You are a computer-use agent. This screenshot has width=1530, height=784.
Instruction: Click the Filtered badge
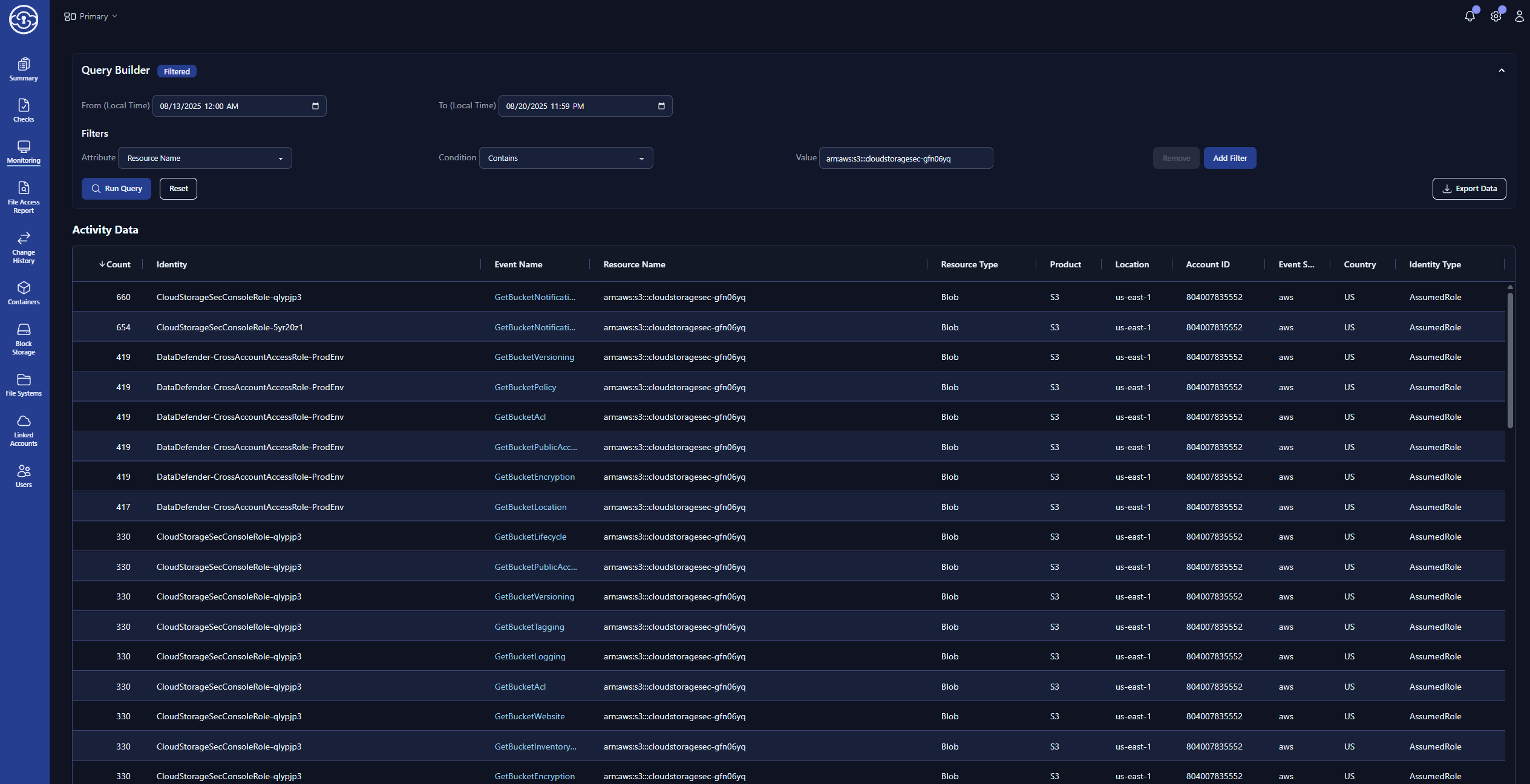[177, 71]
